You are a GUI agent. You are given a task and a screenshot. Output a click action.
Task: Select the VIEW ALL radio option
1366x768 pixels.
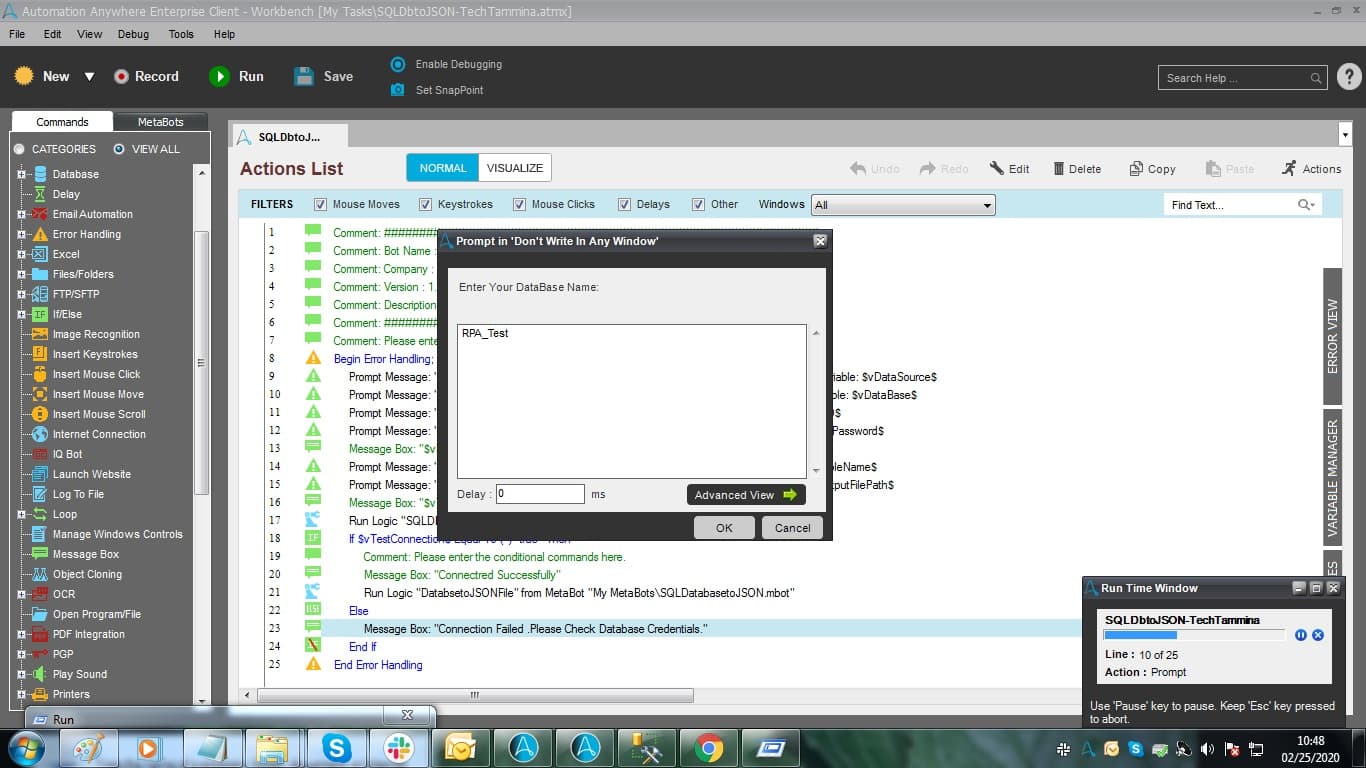(x=119, y=149)
